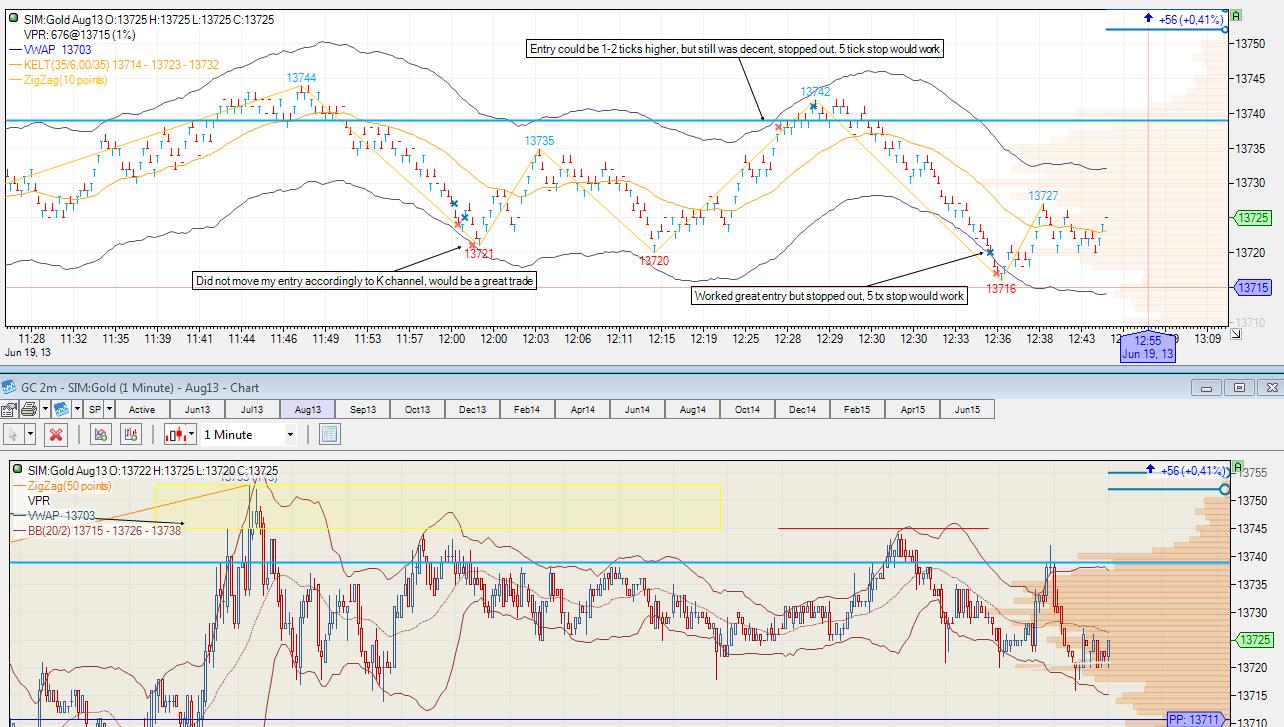Select the Apr14 contract tab
The image size is (1284, 727).
tap(583, 409)
